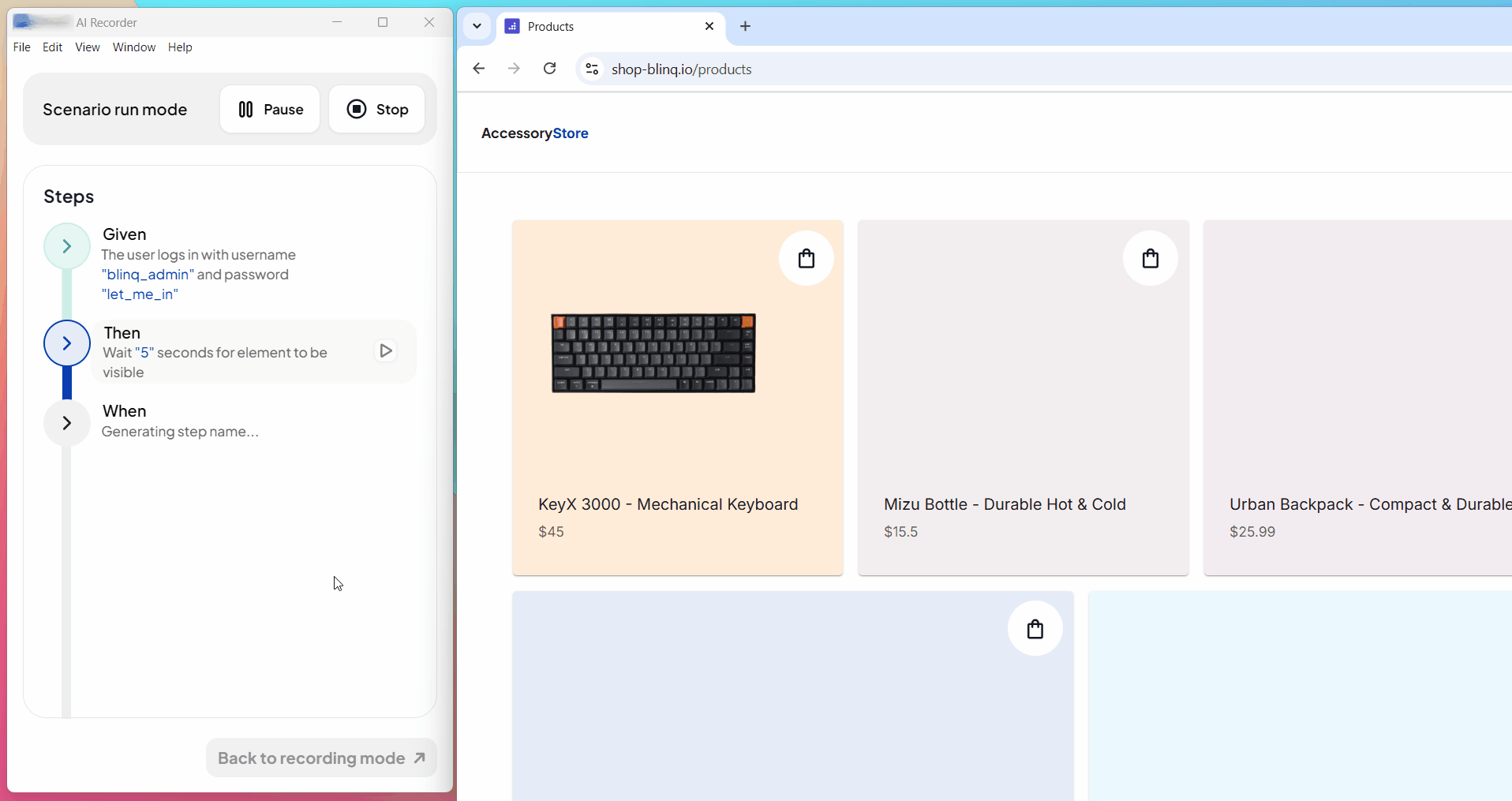Screen dimensions: 1512x801
Task: Add KeyX 3000 keyboard to cart
Action: [x=806, y=258]
